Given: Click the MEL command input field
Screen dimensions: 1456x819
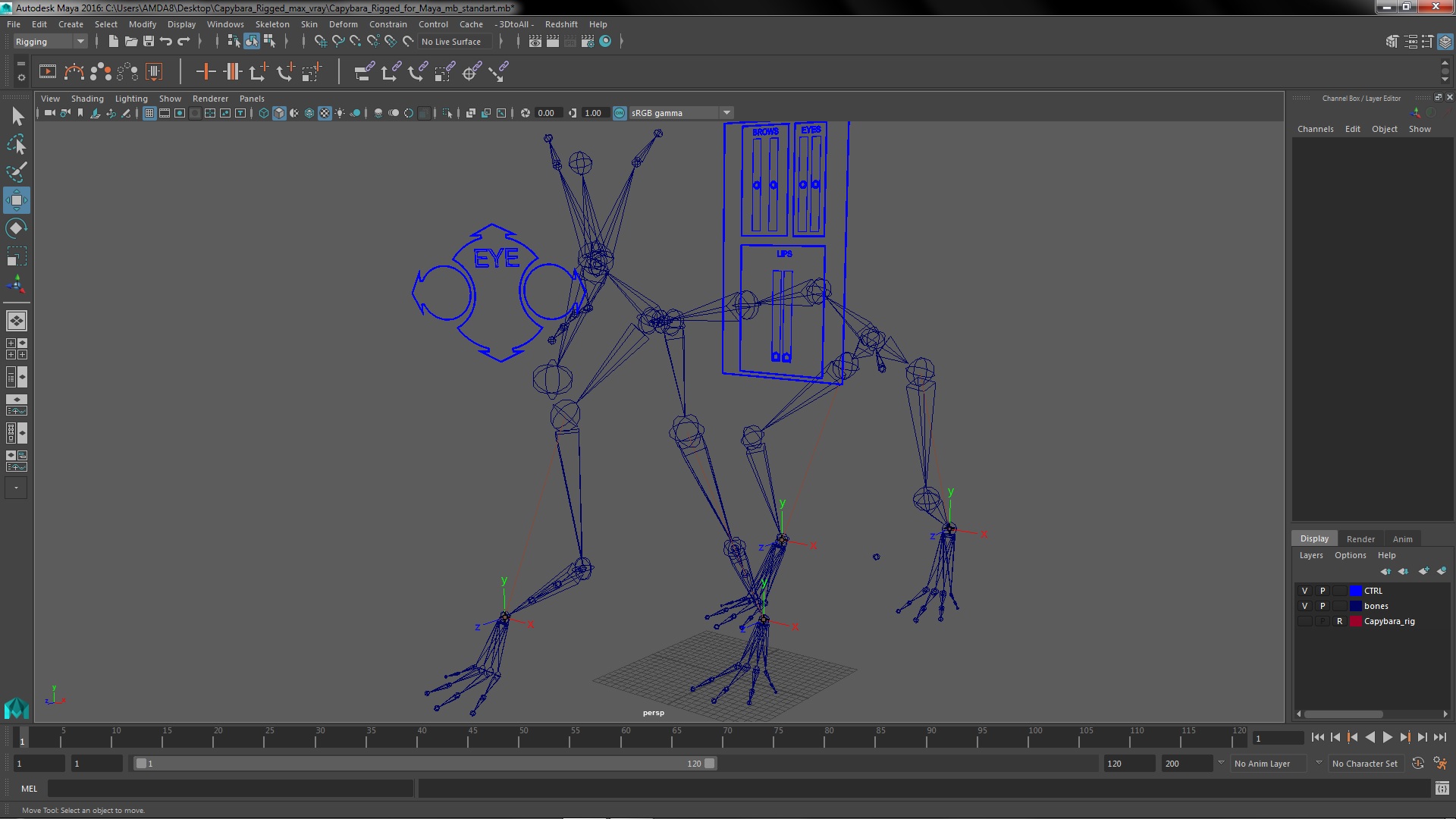Looking at the screenshot, I should coord(230,789).
